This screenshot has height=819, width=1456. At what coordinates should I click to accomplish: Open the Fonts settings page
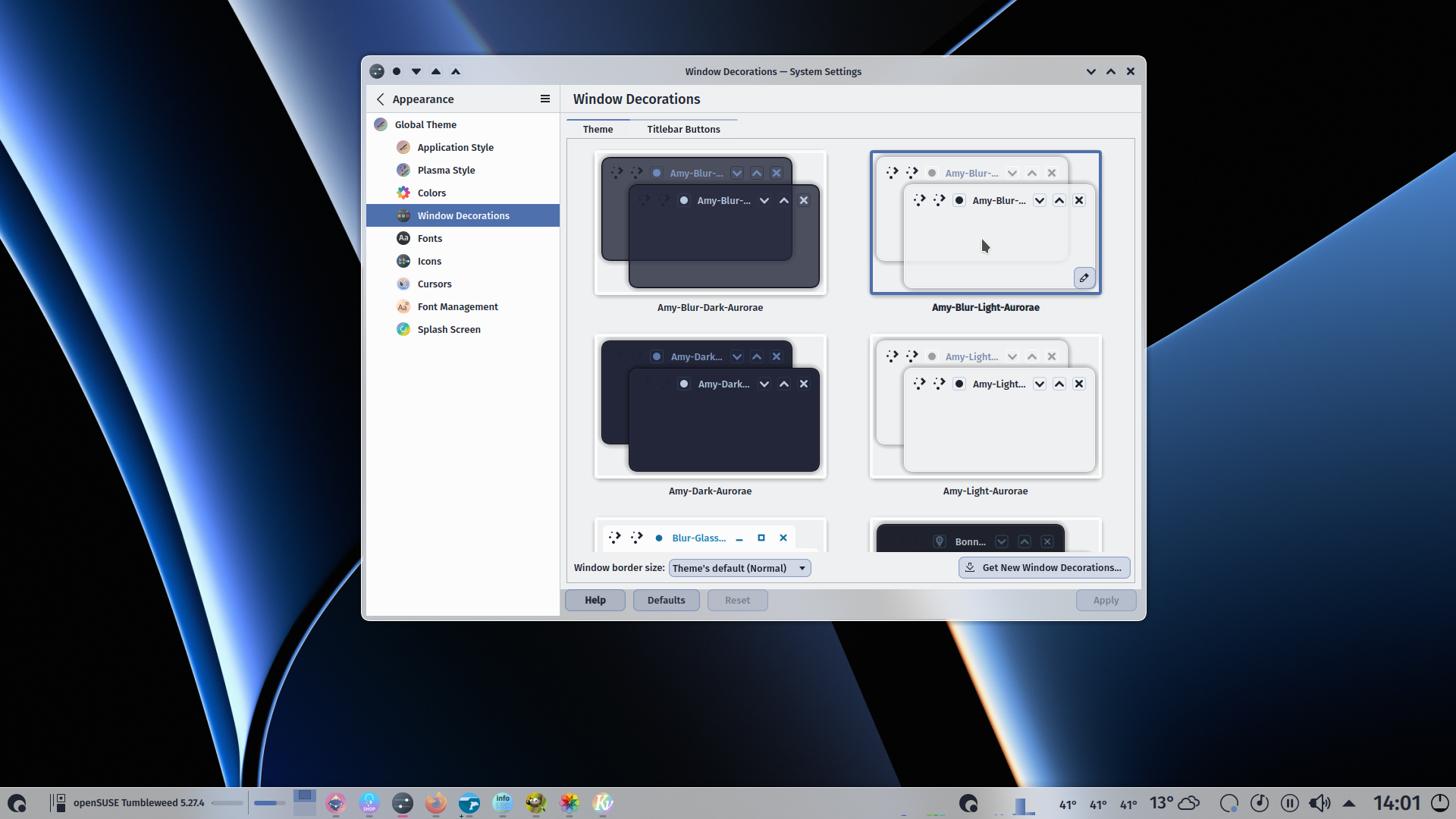coord(463,238)
